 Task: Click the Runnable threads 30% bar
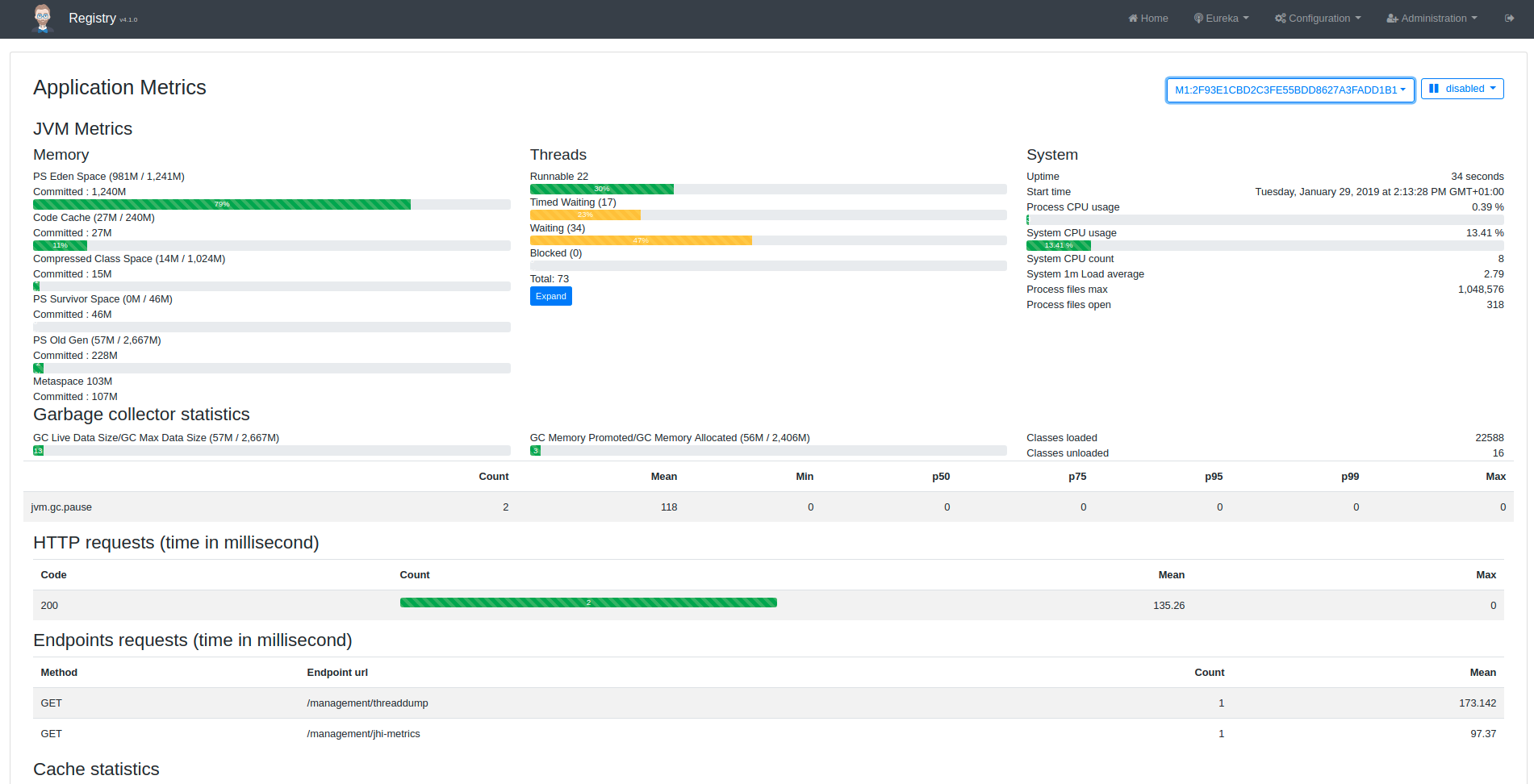[x=601, y=190]
